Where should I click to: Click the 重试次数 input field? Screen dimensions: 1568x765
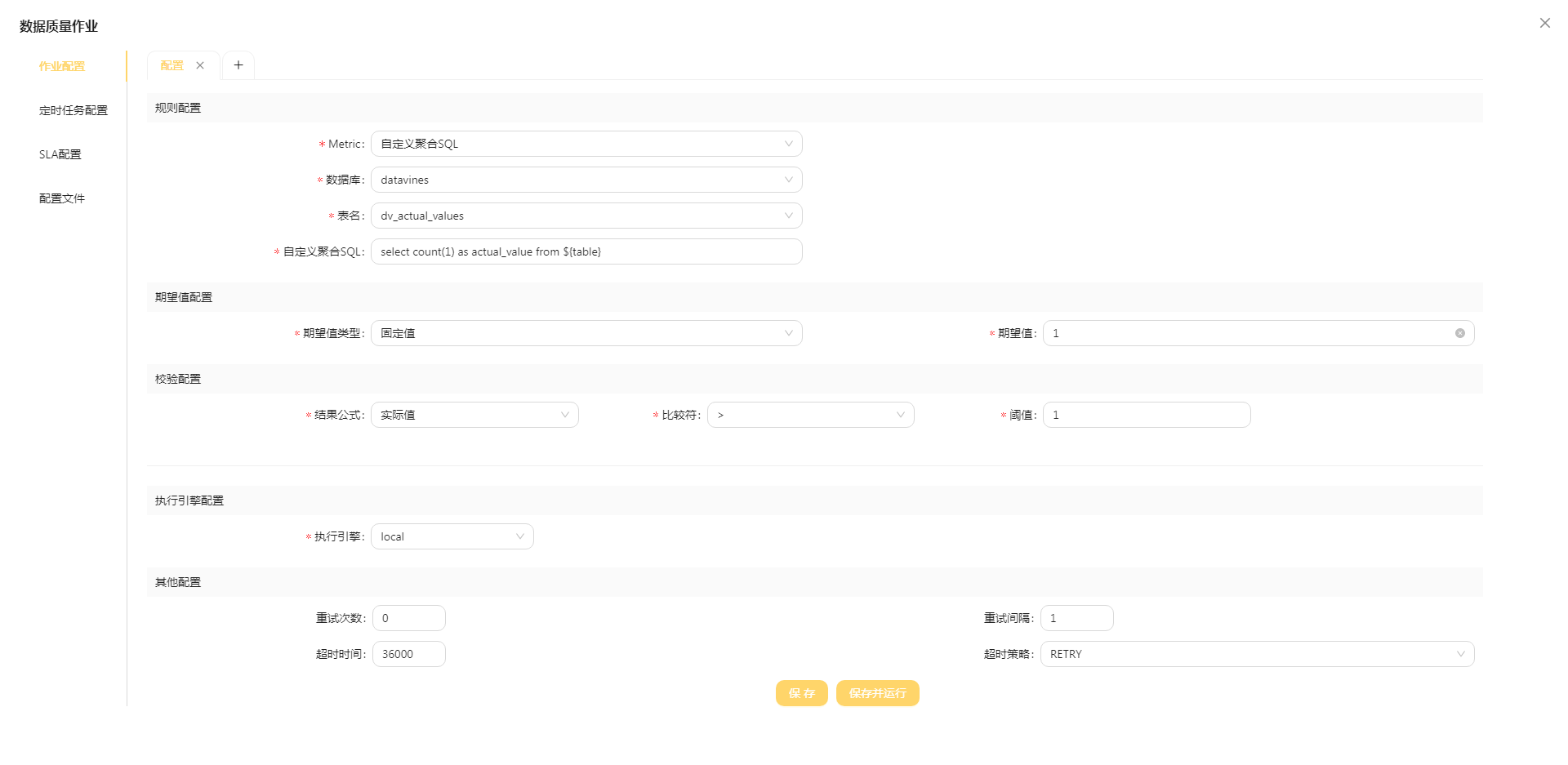pos(409,618)
